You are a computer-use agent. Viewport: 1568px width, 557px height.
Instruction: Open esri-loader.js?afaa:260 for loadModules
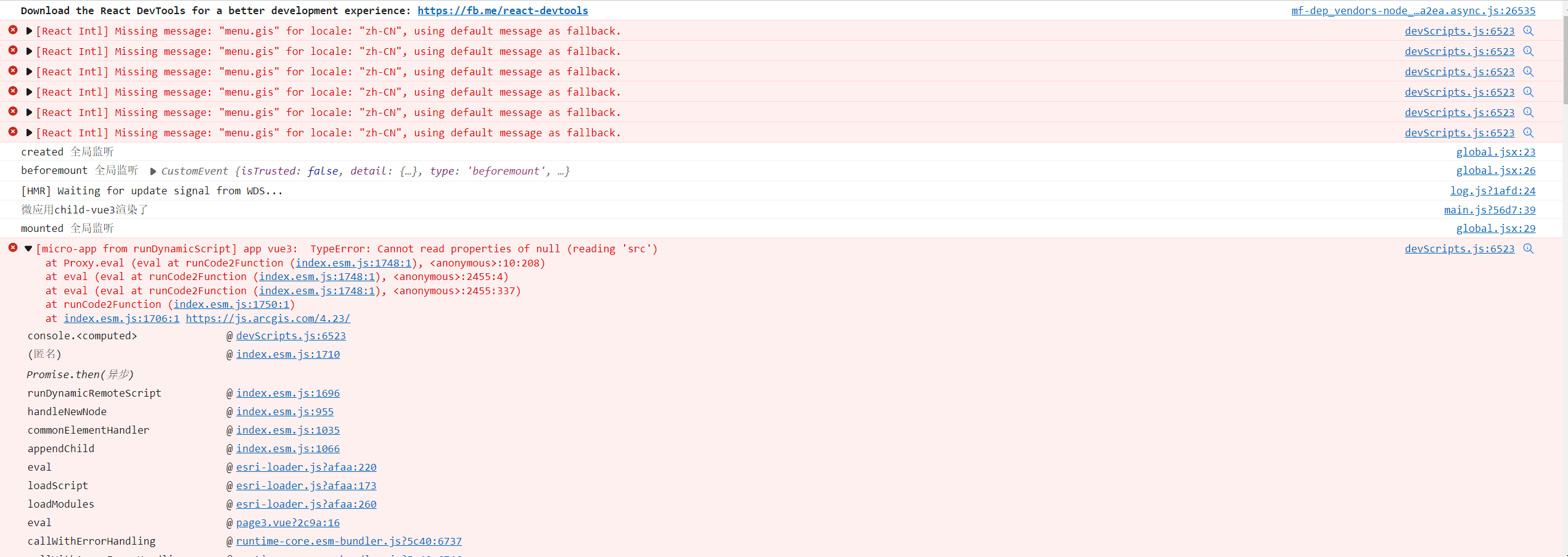click(x=306, y=504)
